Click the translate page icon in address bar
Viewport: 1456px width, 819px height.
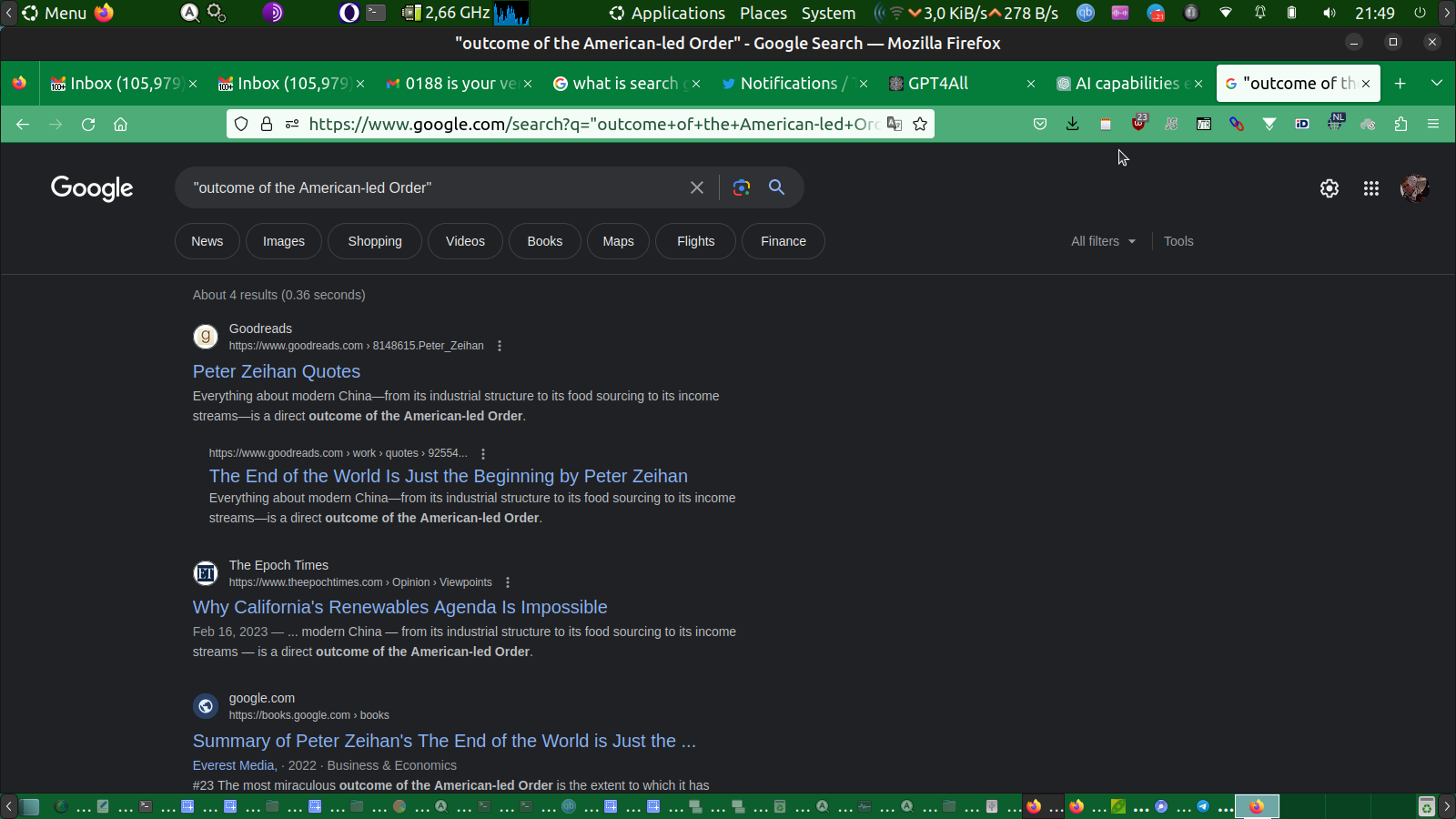(x=895, y=124)
